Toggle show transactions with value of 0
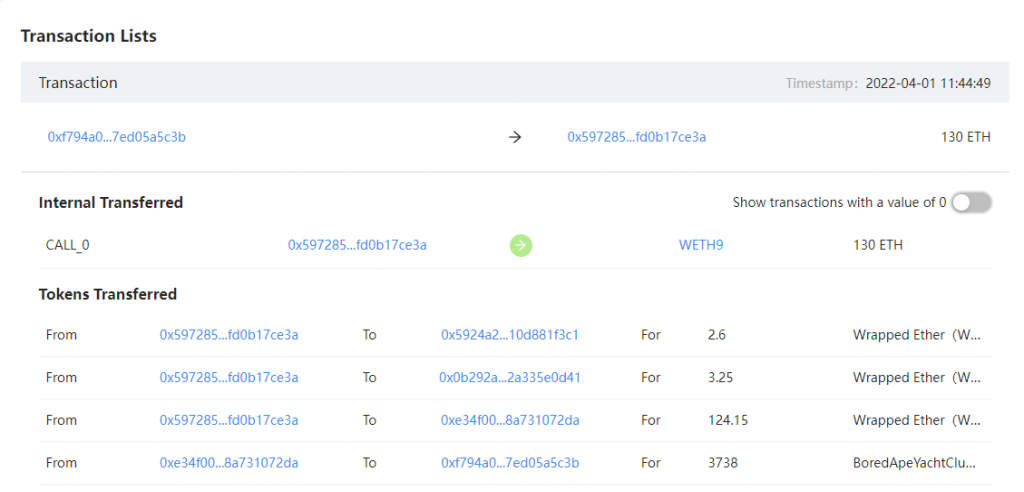This screenshot has width=1024, height=492. pos(971,203)
